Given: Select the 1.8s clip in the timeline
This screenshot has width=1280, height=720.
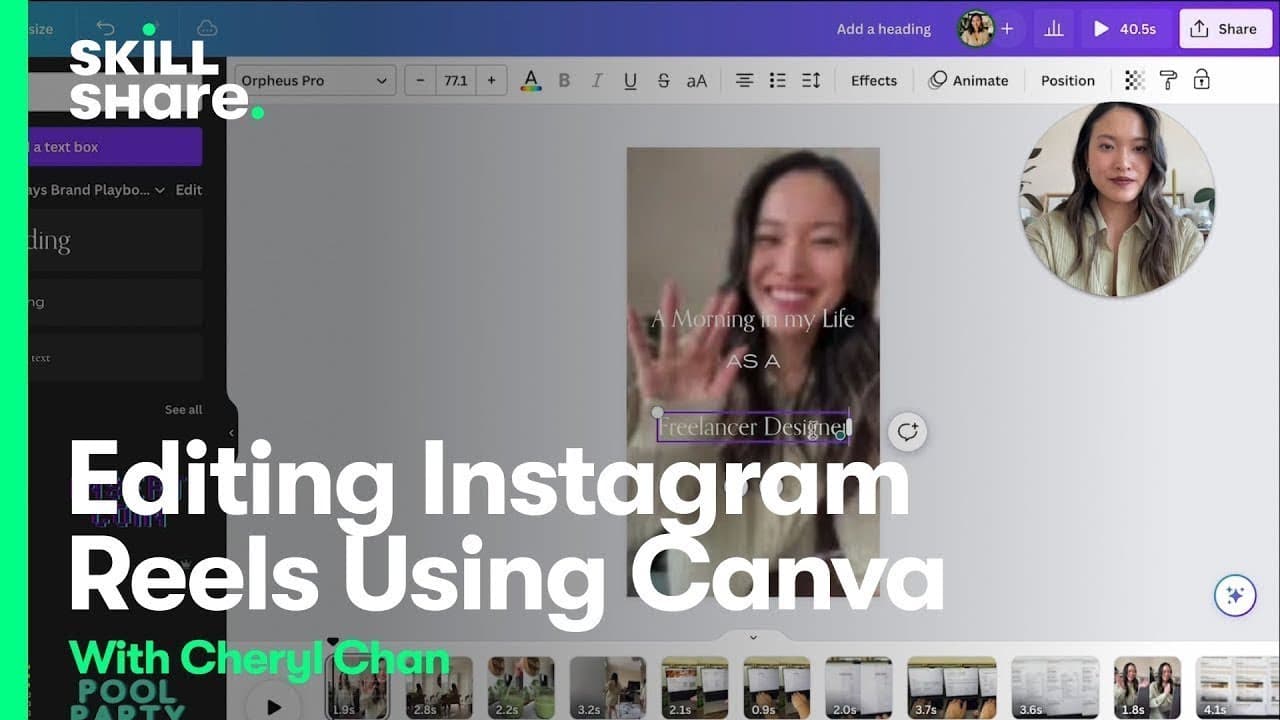Looking at the screenshot, I should click(x=1148, y=688).
